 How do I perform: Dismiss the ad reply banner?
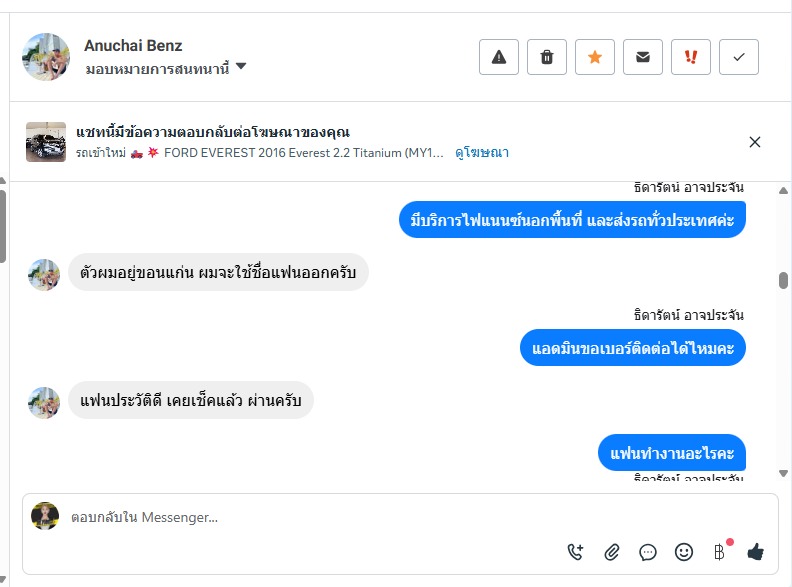755,142
